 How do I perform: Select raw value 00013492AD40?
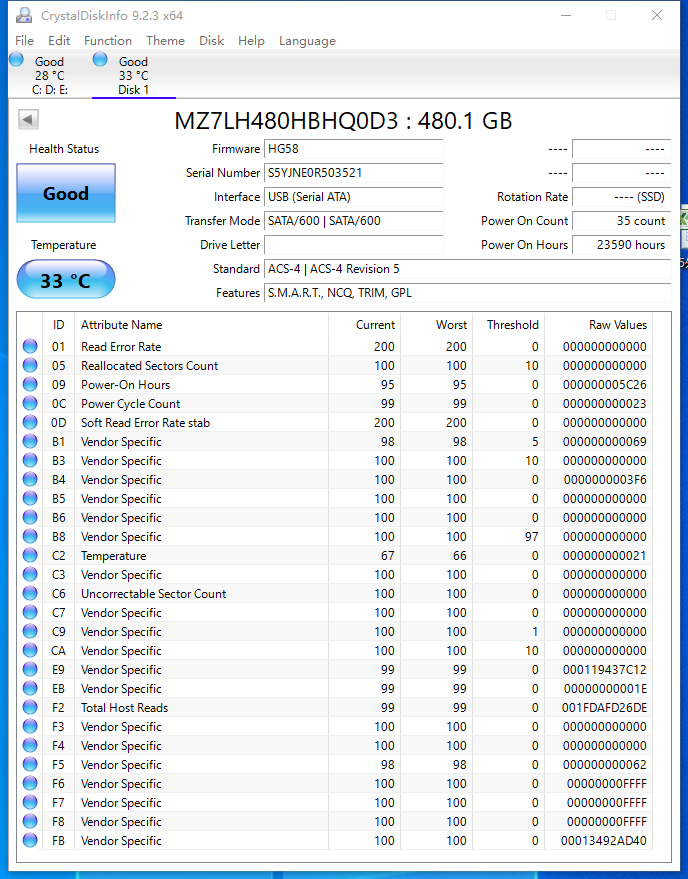[x=604, y=841]
